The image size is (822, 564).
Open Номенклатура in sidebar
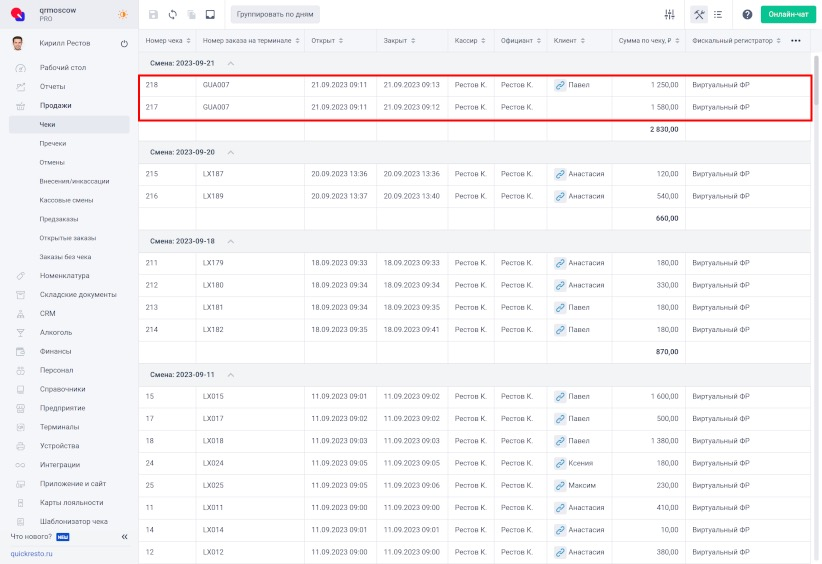click(x=64, y=276)
